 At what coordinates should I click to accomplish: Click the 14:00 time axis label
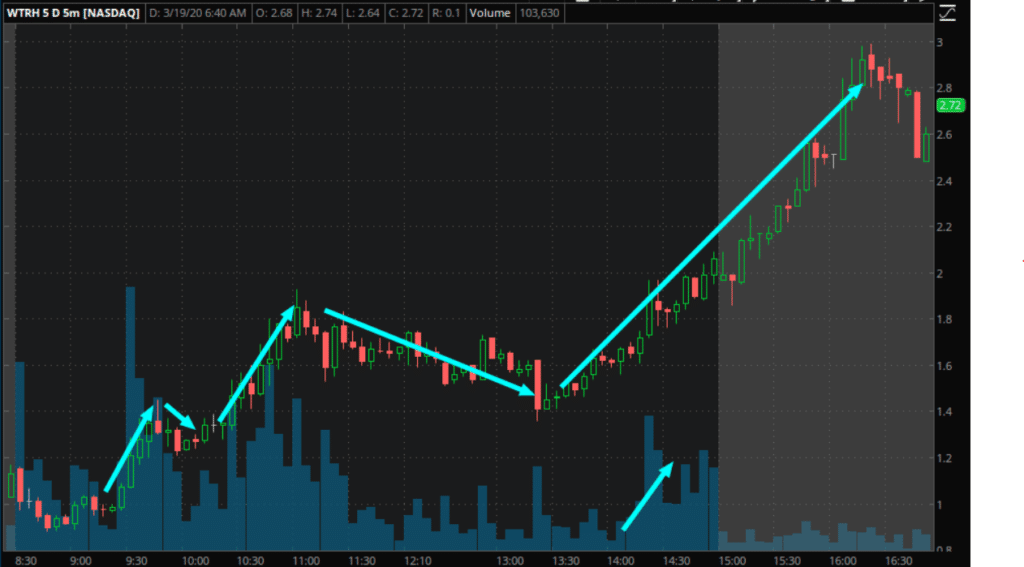tap(620, 560)
